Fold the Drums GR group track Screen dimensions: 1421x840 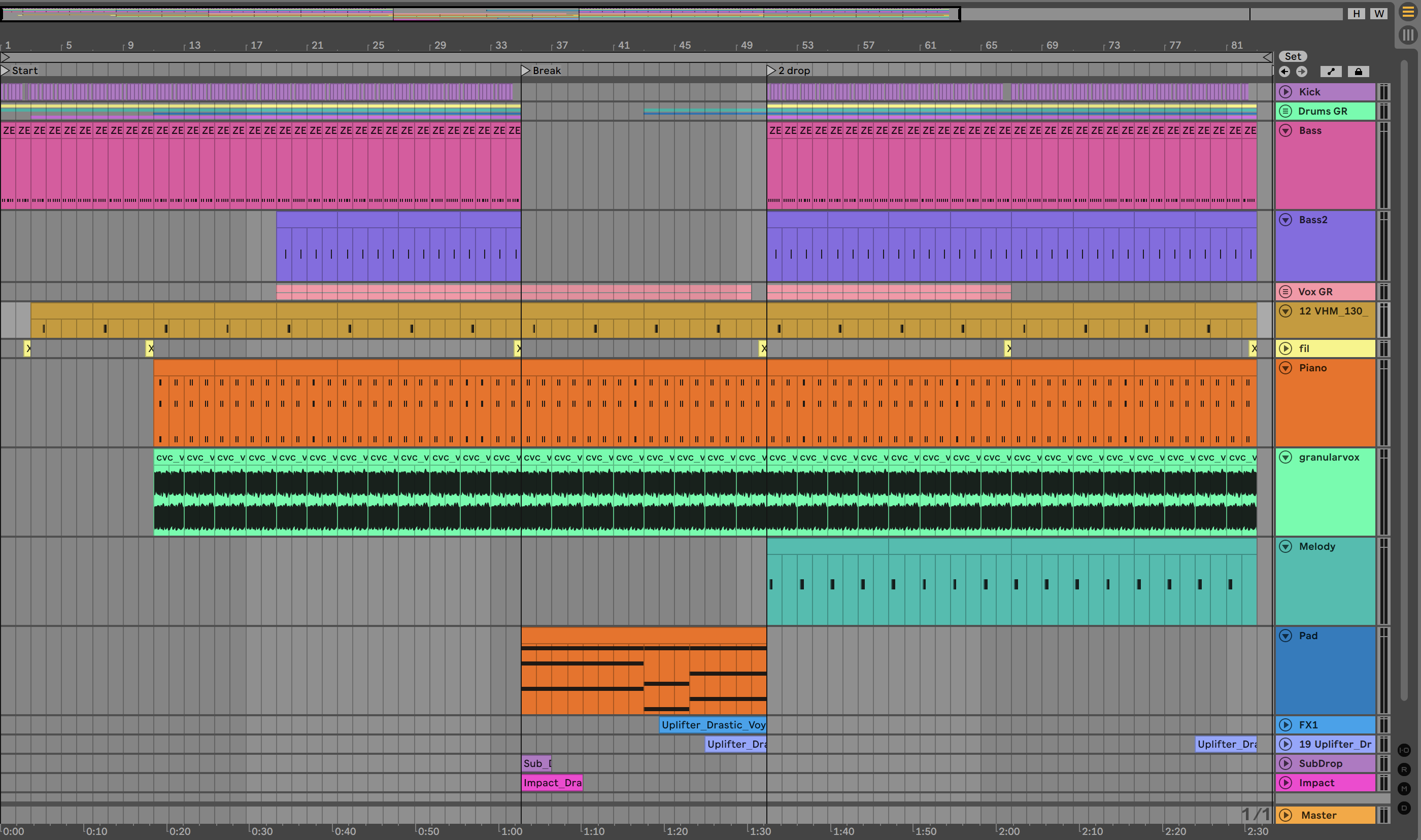coord(1285,111)
